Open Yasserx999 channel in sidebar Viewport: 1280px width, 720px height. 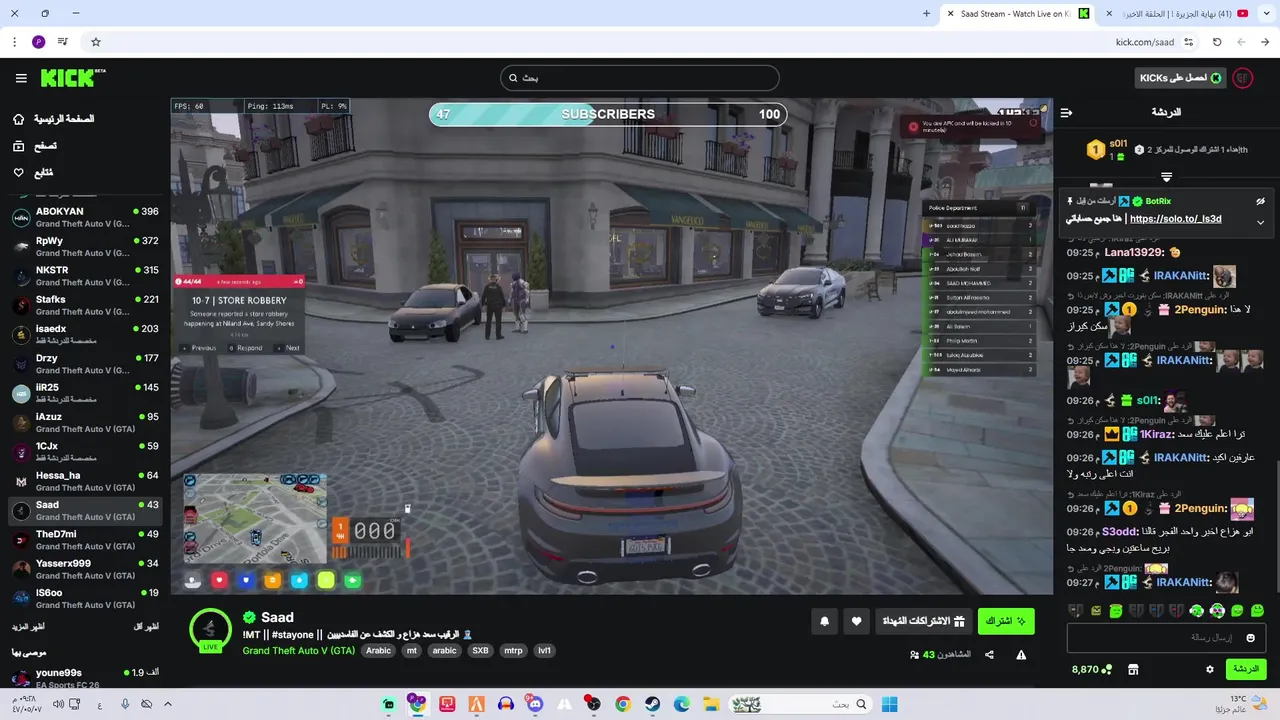[85, 569]
